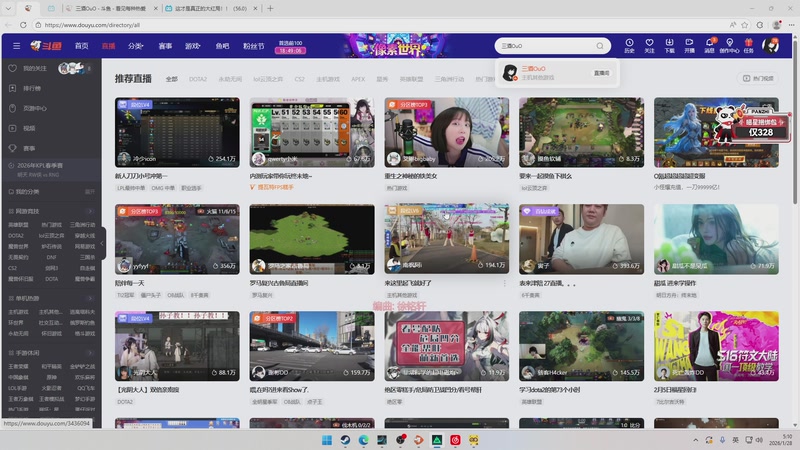This screenshot has height=450, width=800.
Task: Open 我的关注 in the sidebar
Action: coord(35,68)
